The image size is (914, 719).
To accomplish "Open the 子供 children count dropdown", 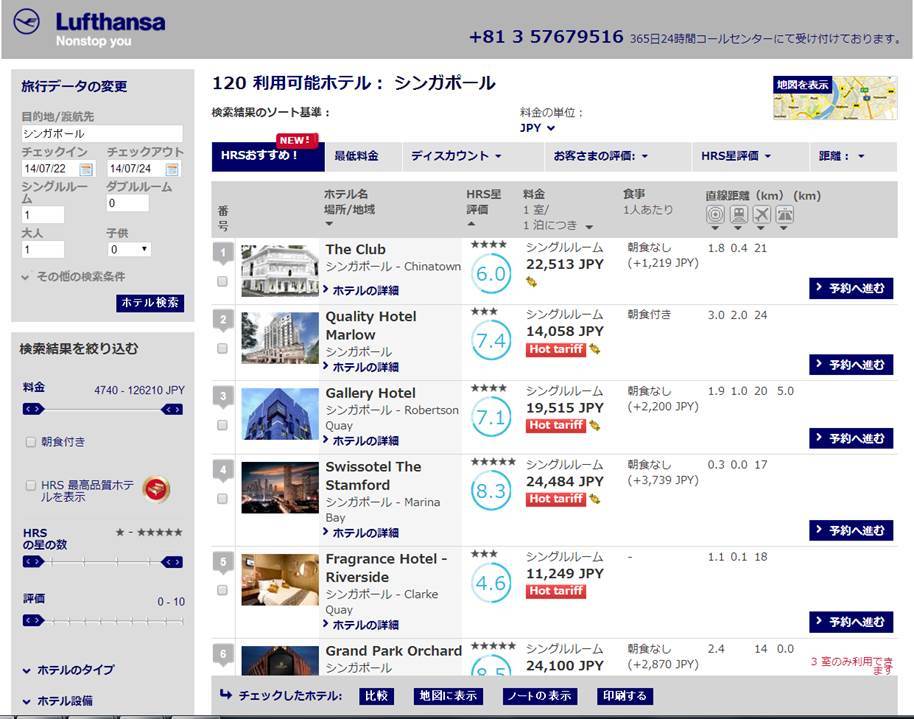I will tap(129, 250).
